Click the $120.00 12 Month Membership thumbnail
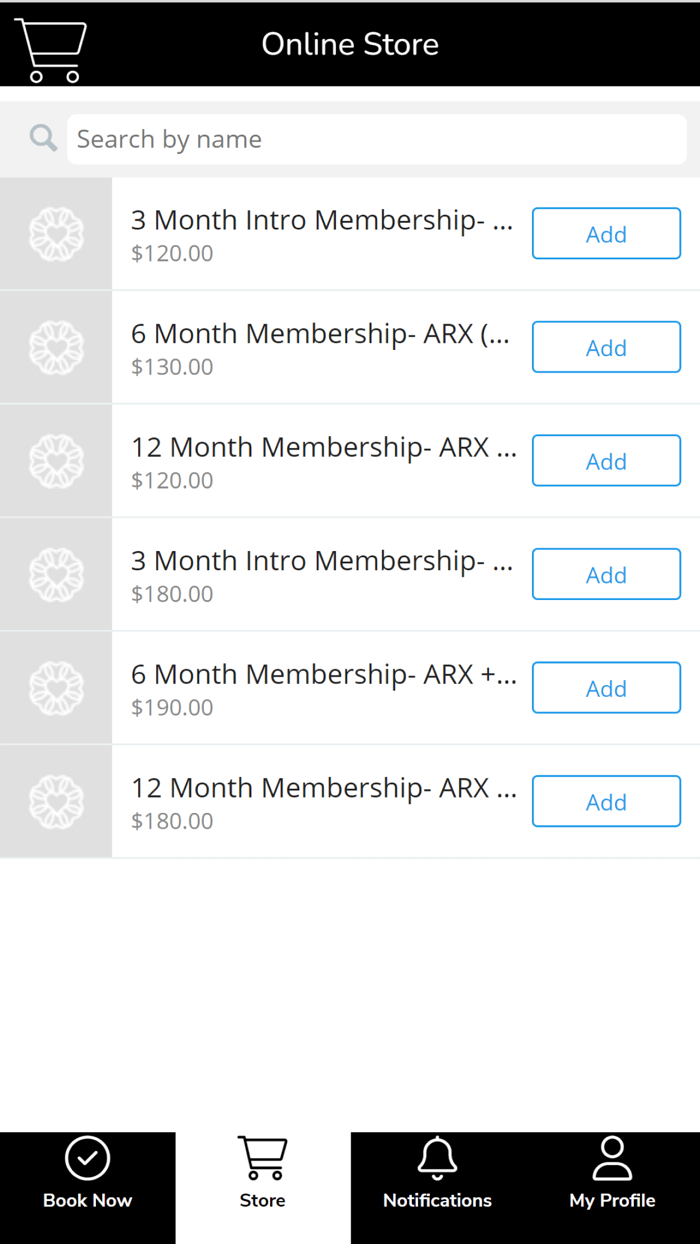Image resolution: width=700 pixels, height=1244 pixels. pyautogui.click(x=56, y=461)
